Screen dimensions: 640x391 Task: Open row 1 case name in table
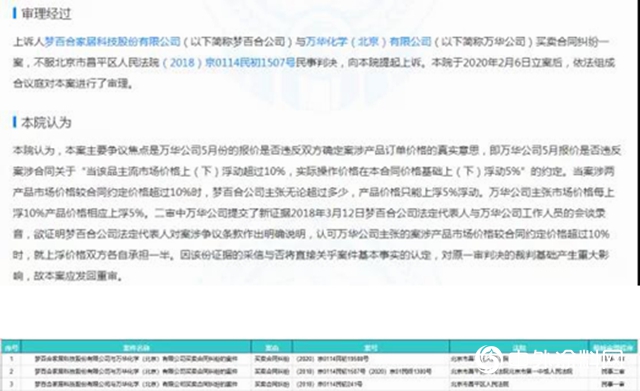coord(136,359)
